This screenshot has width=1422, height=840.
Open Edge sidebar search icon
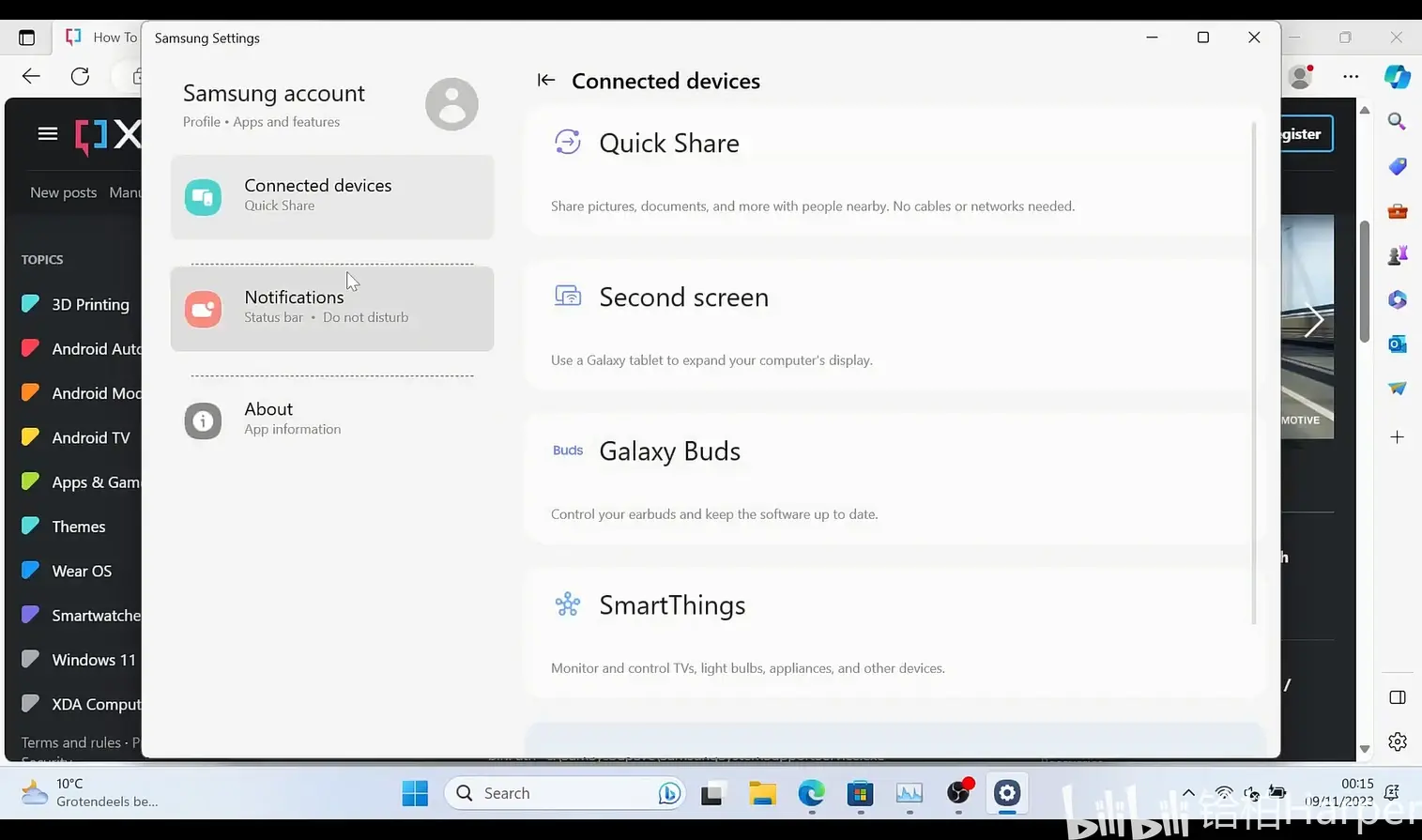tap(1398, 122)
